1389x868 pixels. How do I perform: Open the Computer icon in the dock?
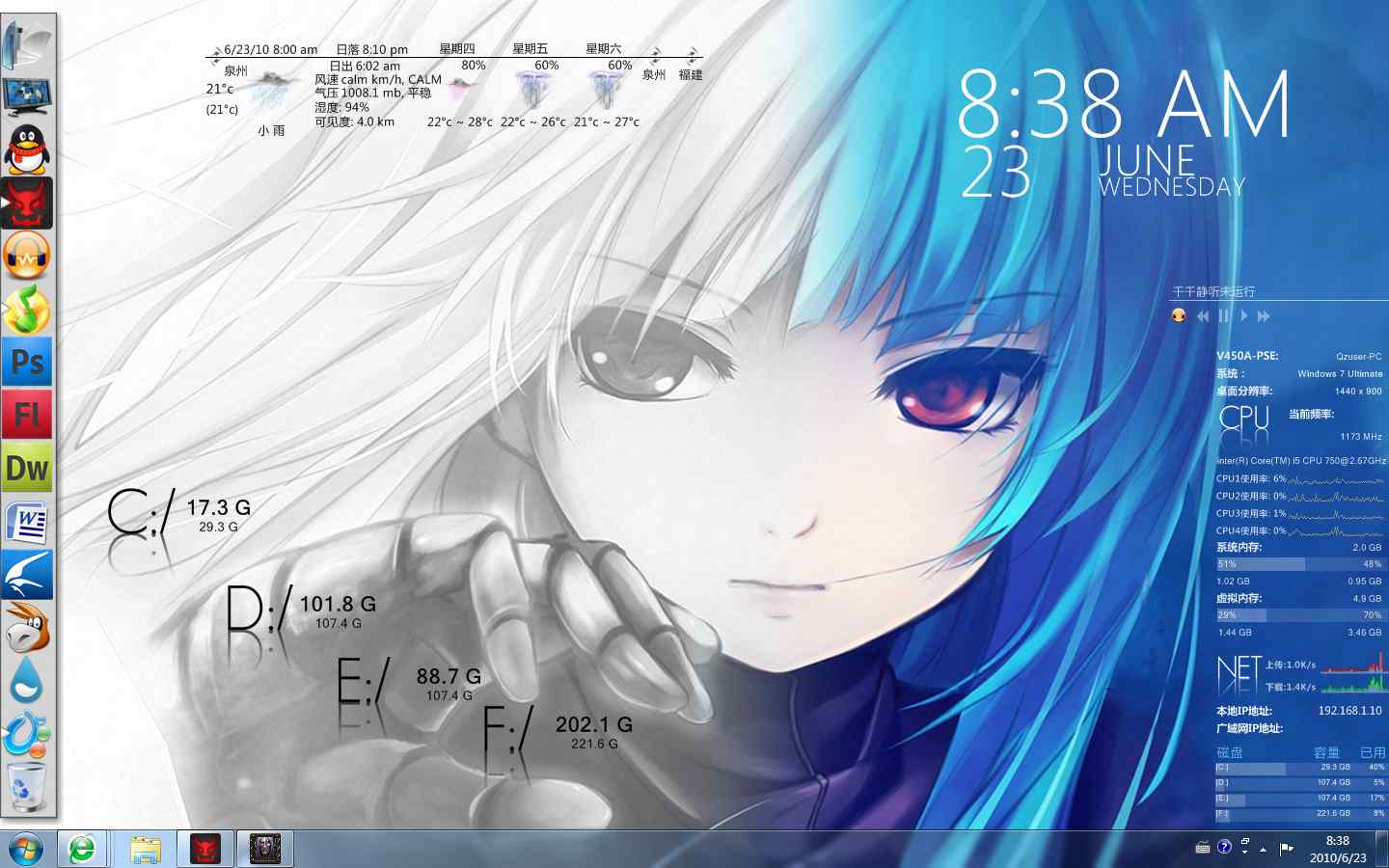(27, 45)
